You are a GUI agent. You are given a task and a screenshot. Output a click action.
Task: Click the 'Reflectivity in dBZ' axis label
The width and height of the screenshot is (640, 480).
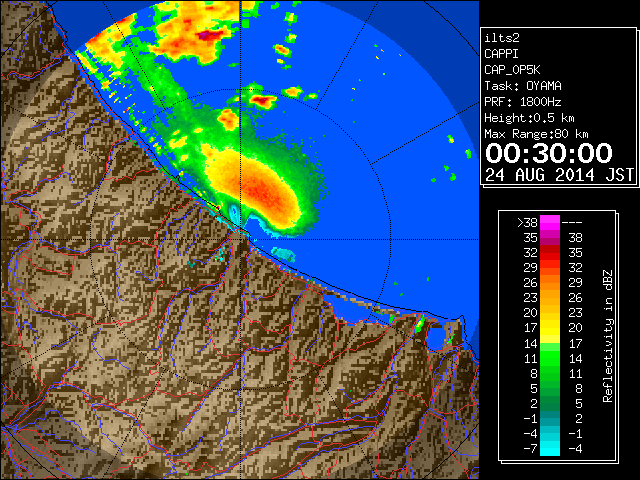[608, 336]
